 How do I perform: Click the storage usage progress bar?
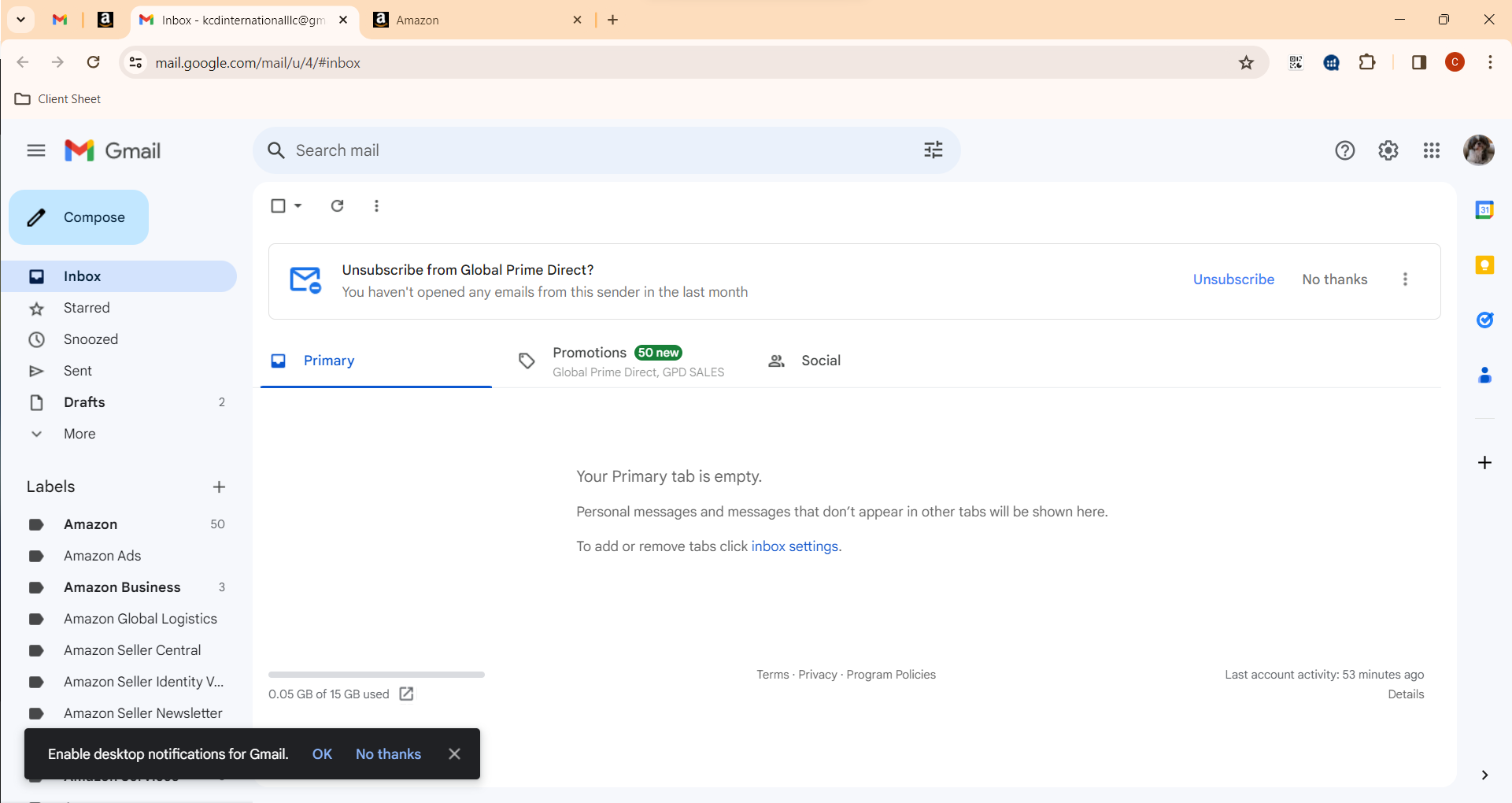[376, 675]
